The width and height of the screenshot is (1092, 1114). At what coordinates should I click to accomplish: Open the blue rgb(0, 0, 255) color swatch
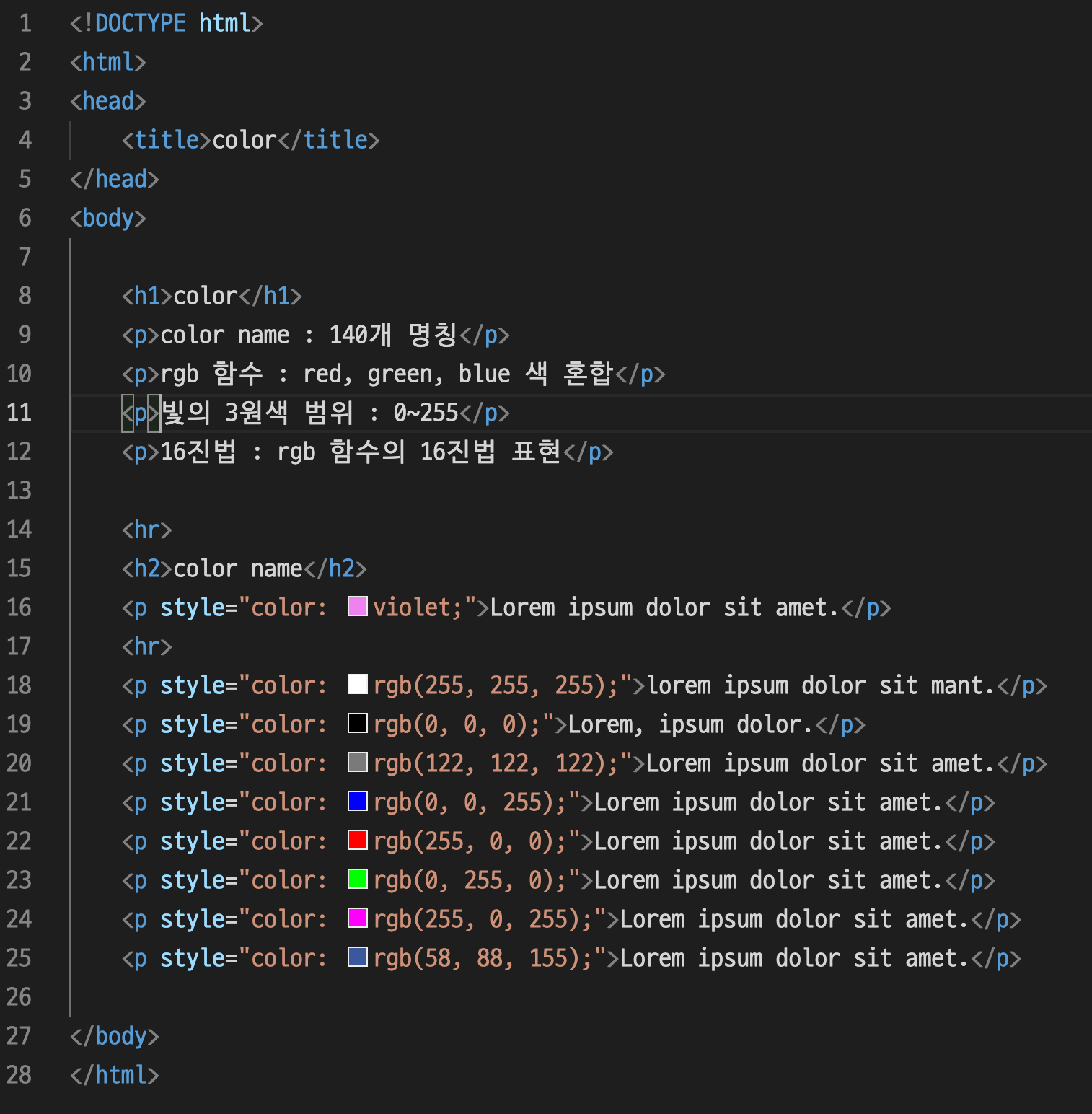(x=358, y=801)
